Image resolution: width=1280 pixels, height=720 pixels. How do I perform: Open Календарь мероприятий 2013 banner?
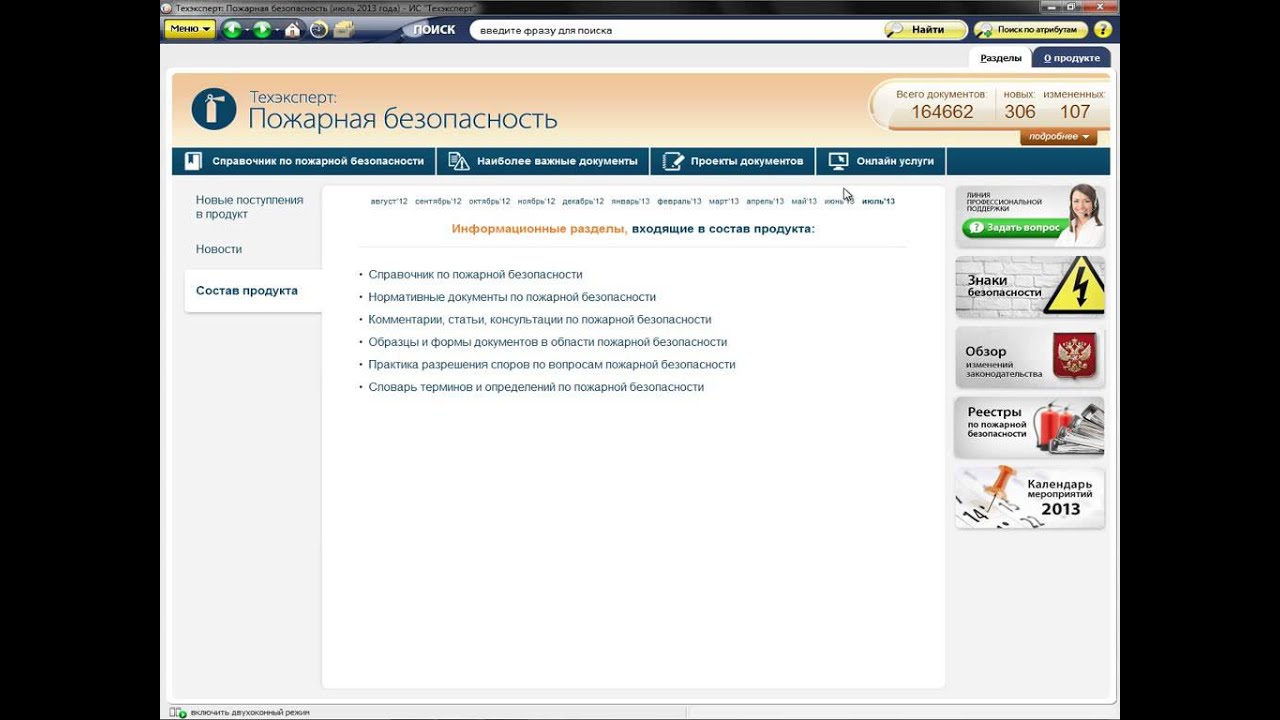(1030, 497)
